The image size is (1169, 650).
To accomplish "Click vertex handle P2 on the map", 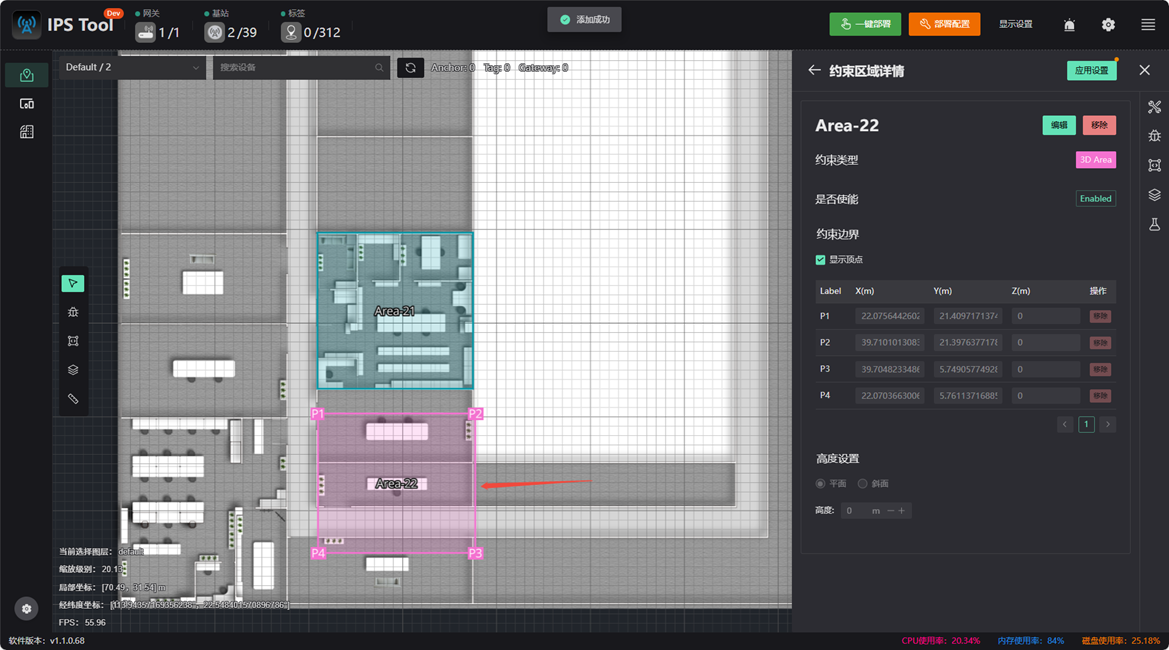I will (x=475, y=414).
